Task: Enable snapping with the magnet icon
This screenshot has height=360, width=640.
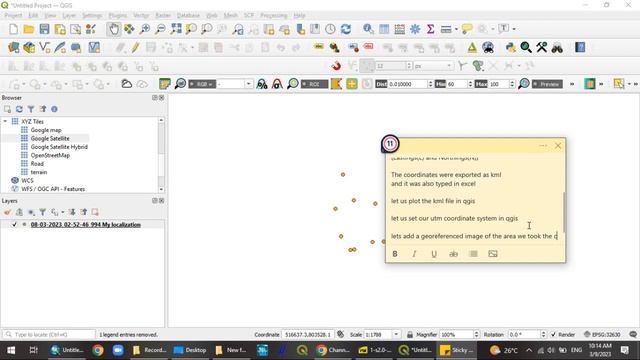Action: [336, 66]
